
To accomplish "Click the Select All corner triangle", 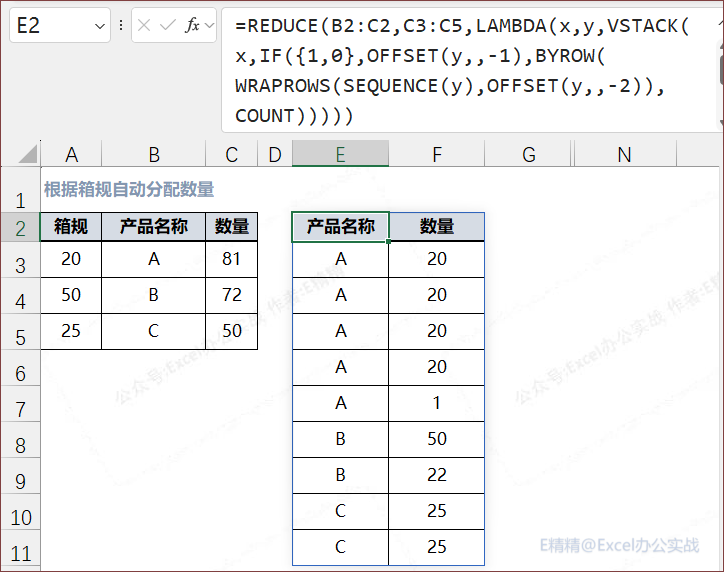I will point(27,154).
